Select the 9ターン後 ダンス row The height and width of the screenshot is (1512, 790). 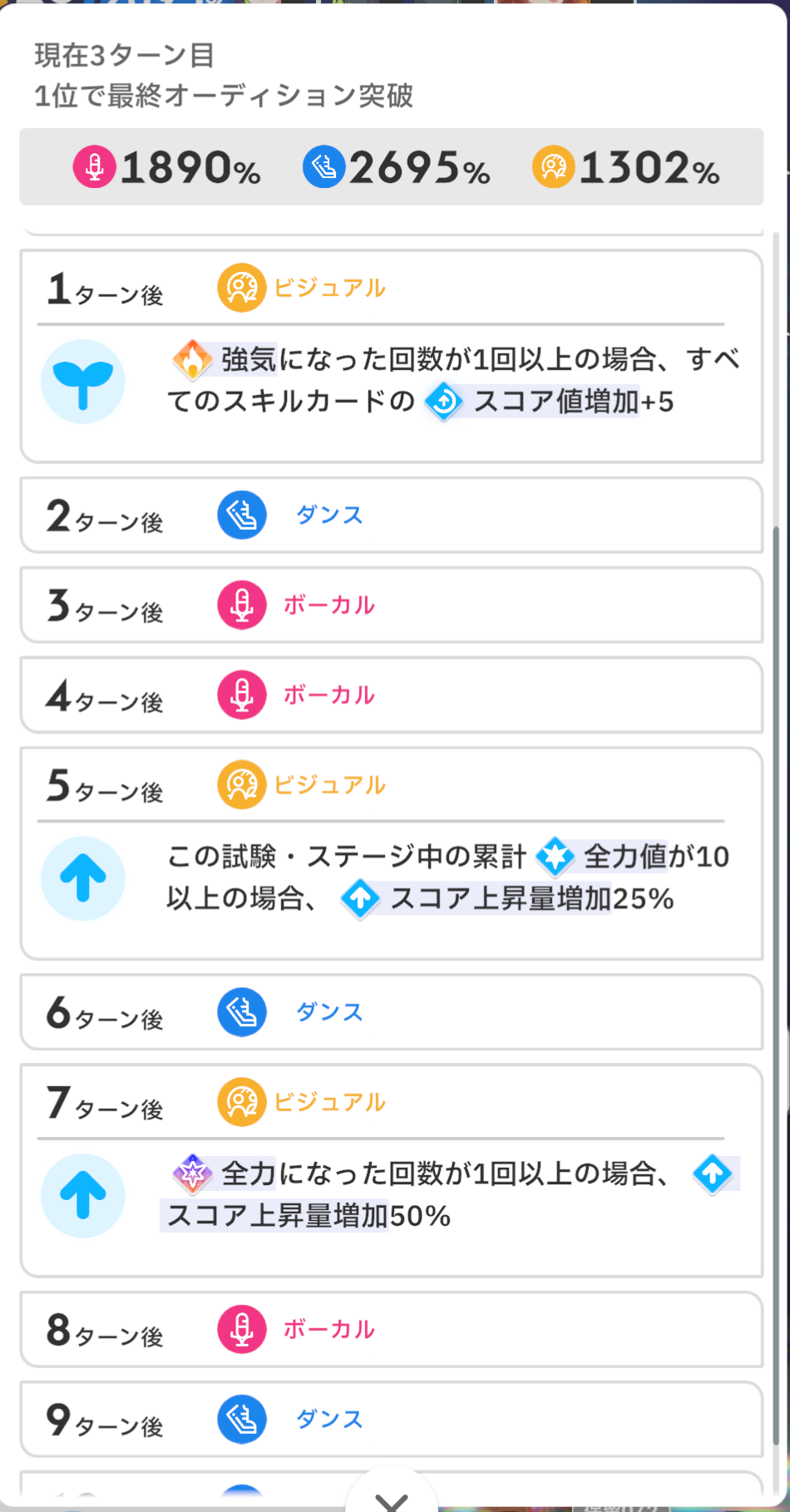pos(391,1419)
